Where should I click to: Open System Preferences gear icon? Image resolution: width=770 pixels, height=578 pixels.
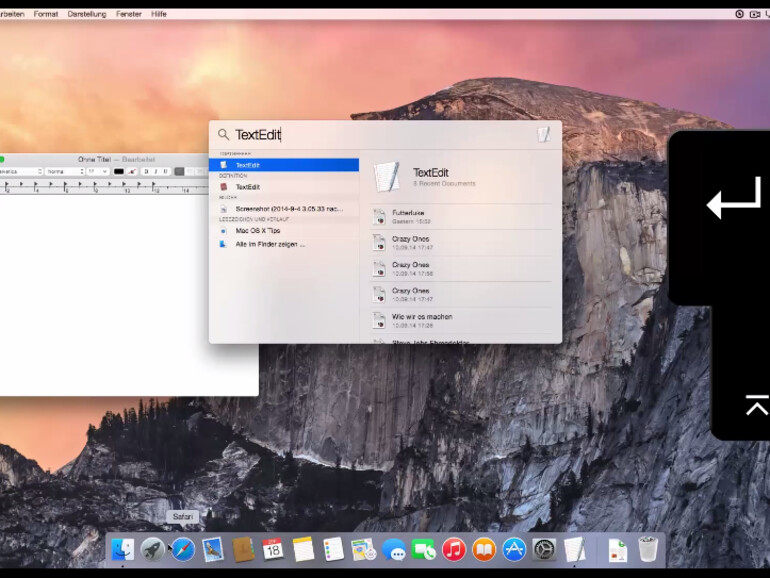click(x=544, y=549)
